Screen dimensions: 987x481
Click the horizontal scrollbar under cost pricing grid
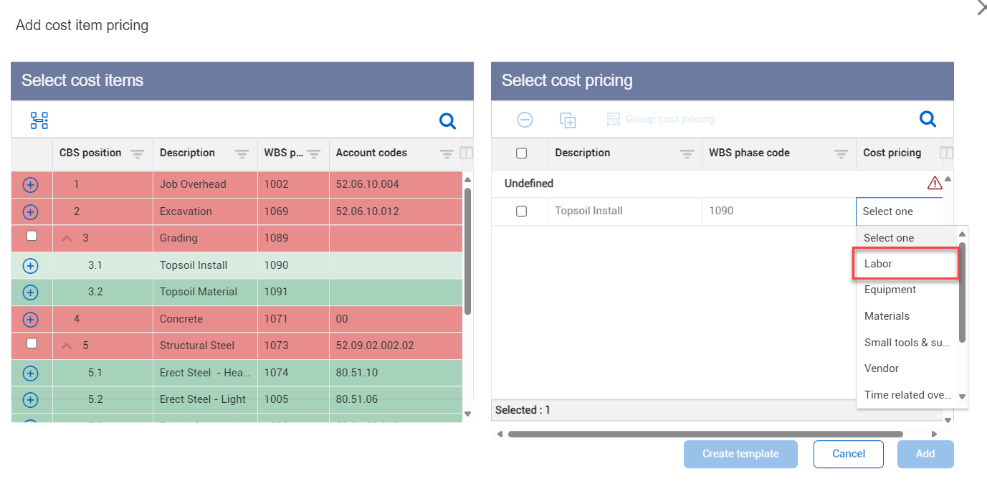click(704, 434)
